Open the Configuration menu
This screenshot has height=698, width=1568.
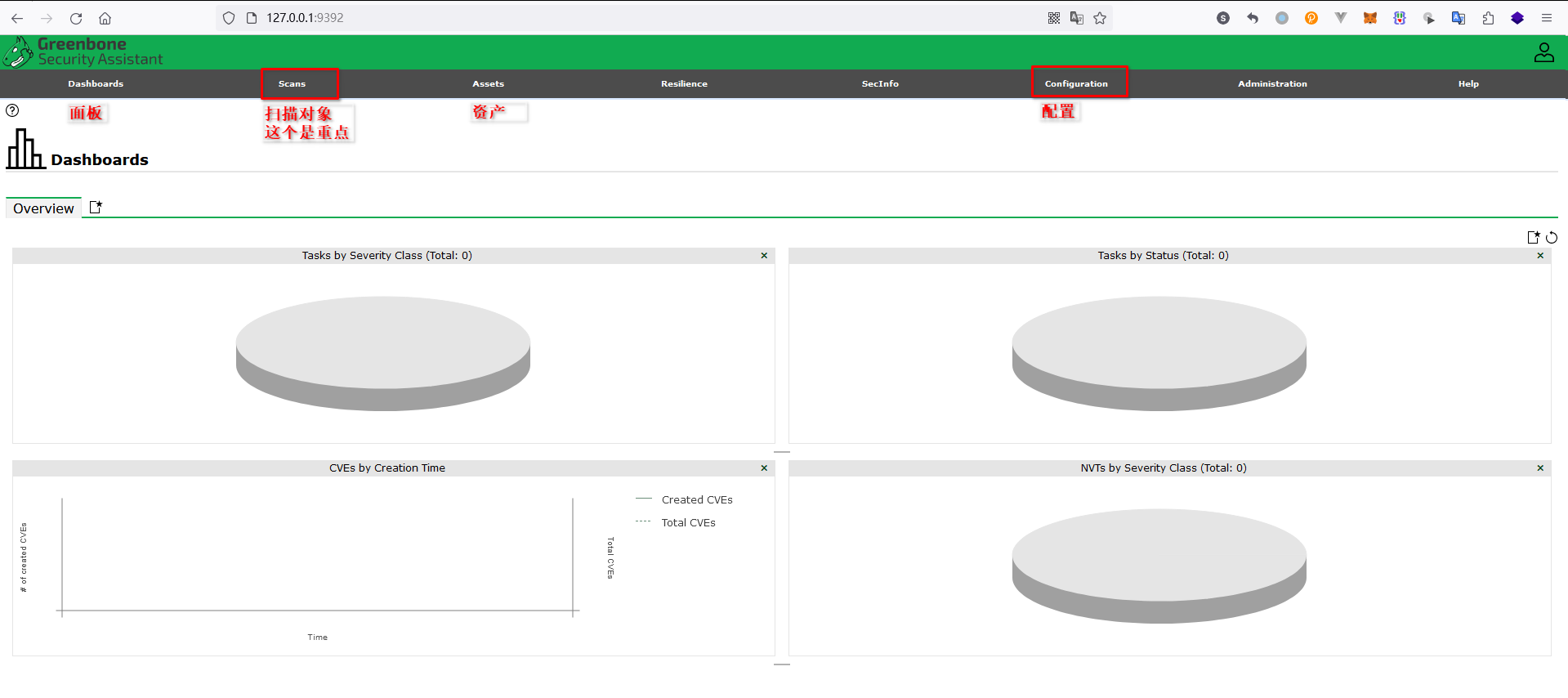1076,83
